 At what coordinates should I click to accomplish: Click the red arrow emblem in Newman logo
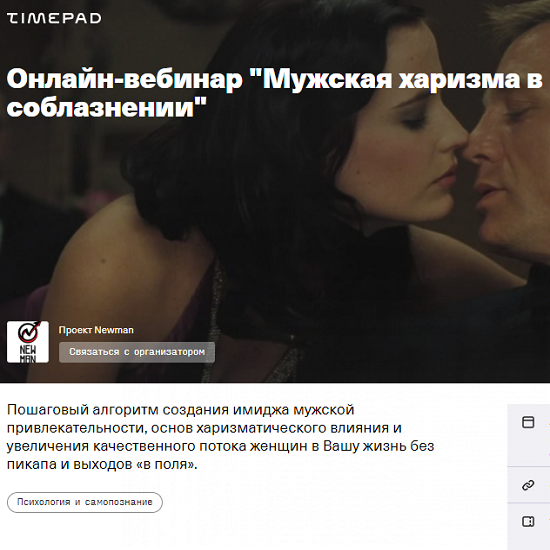tap(28, 332)
